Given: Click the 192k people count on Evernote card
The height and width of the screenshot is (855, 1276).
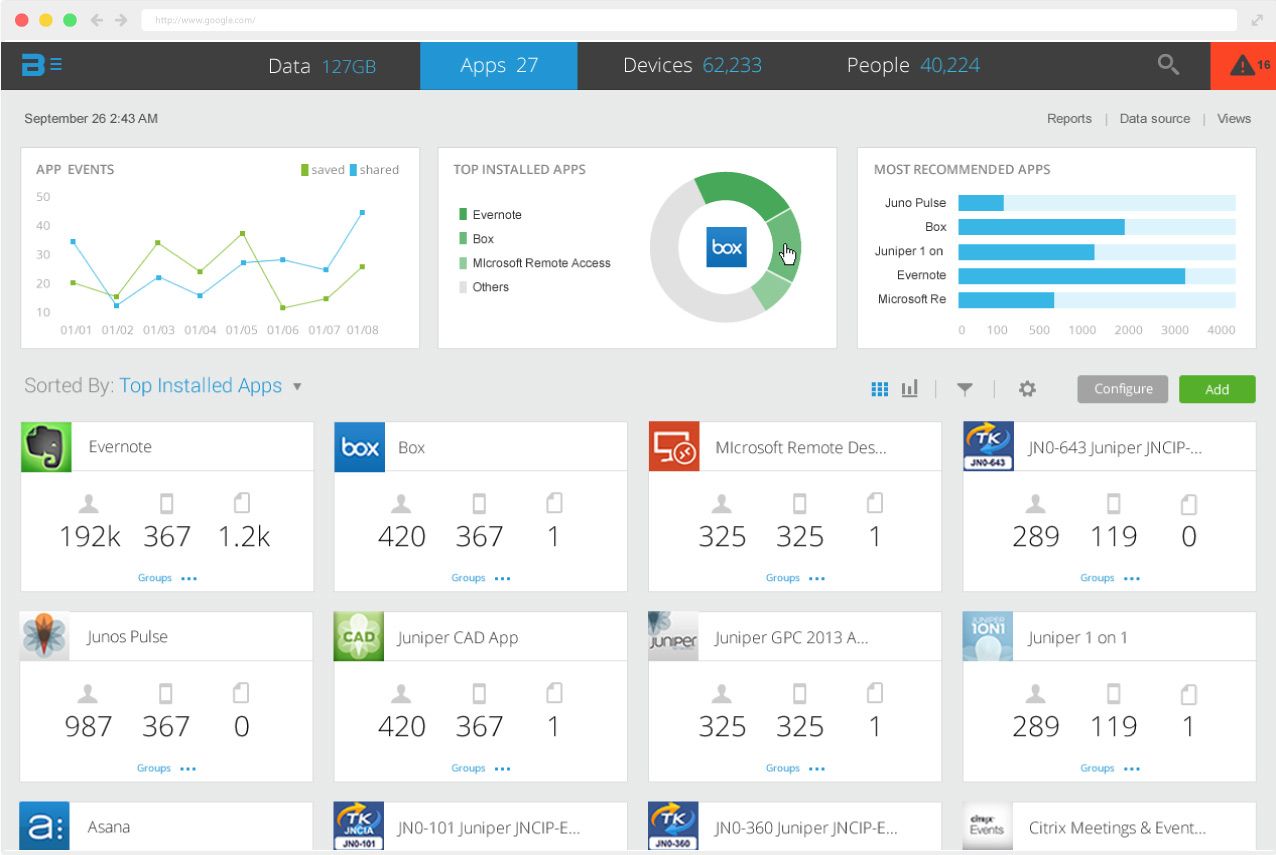Looking at the screenshot, I should 89,537.
